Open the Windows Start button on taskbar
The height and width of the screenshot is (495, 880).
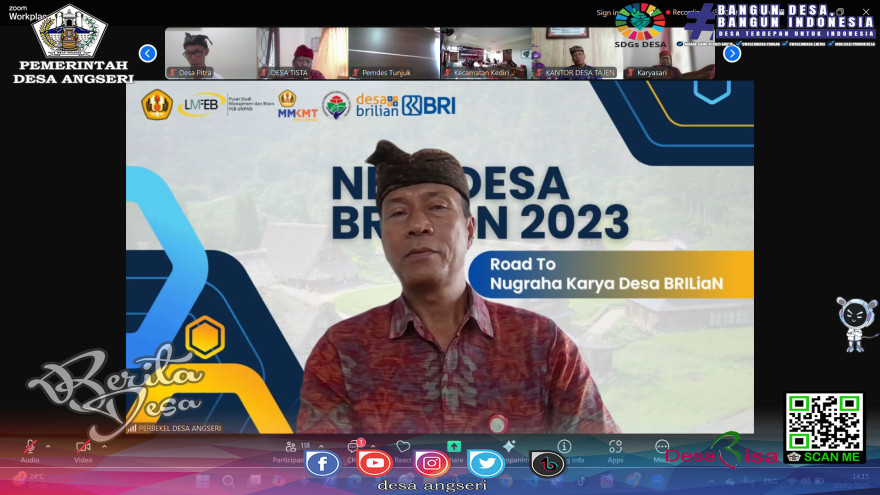pyautogui.click(x=203, y=481)
